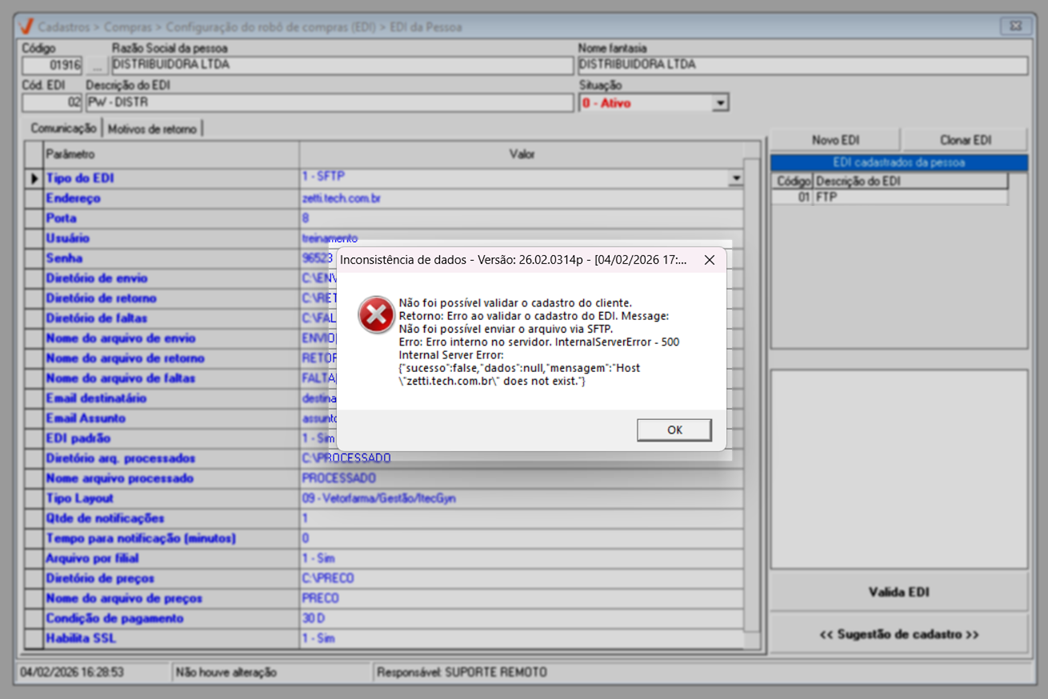The height and width of the screenshot is (699, 1048).
Task: Click the Novo EDI button
Action: [x=835, y=140]
